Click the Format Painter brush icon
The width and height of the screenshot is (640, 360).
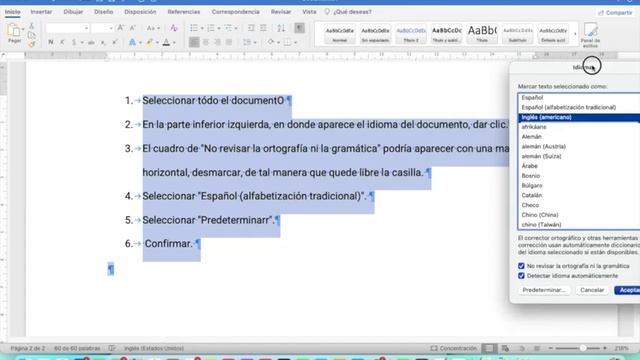click(x=31, y=43)
